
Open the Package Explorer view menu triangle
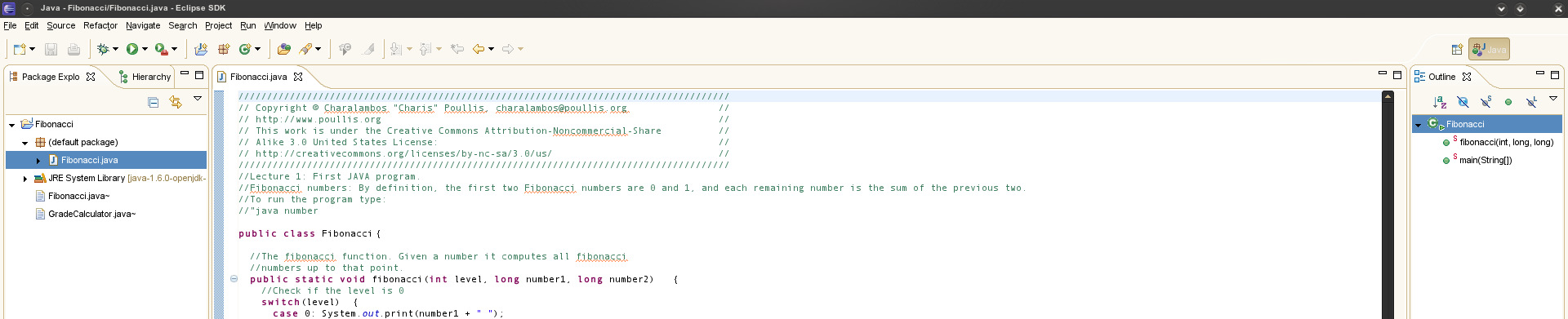tap(198, 99)
